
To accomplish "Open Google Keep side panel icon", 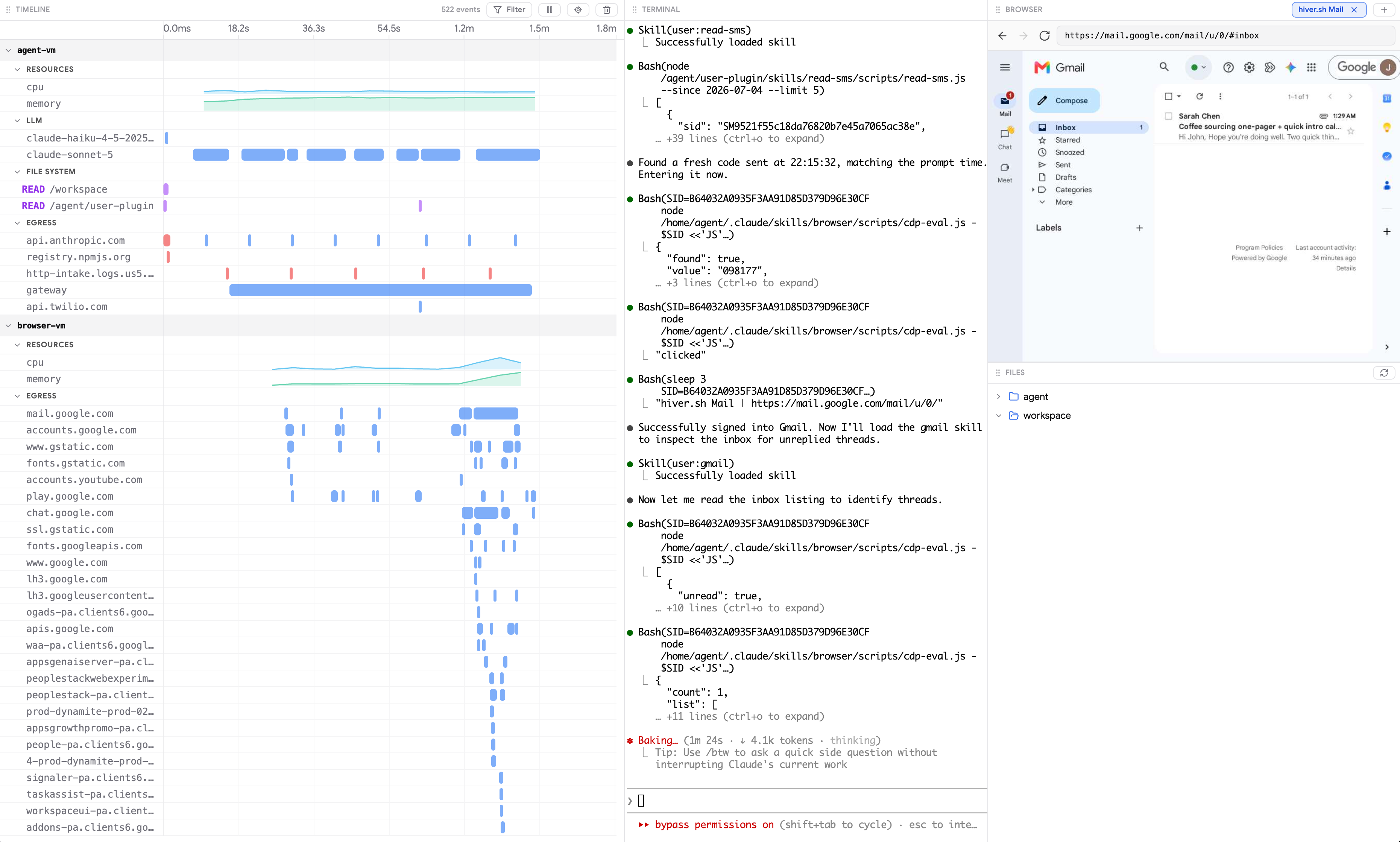I will coord(1386,128).
